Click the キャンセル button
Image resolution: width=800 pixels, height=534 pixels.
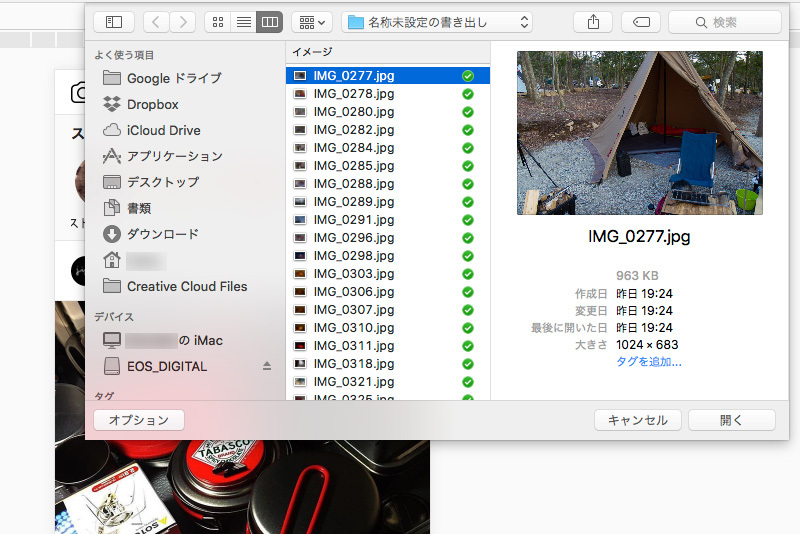[x=637, y=420]
